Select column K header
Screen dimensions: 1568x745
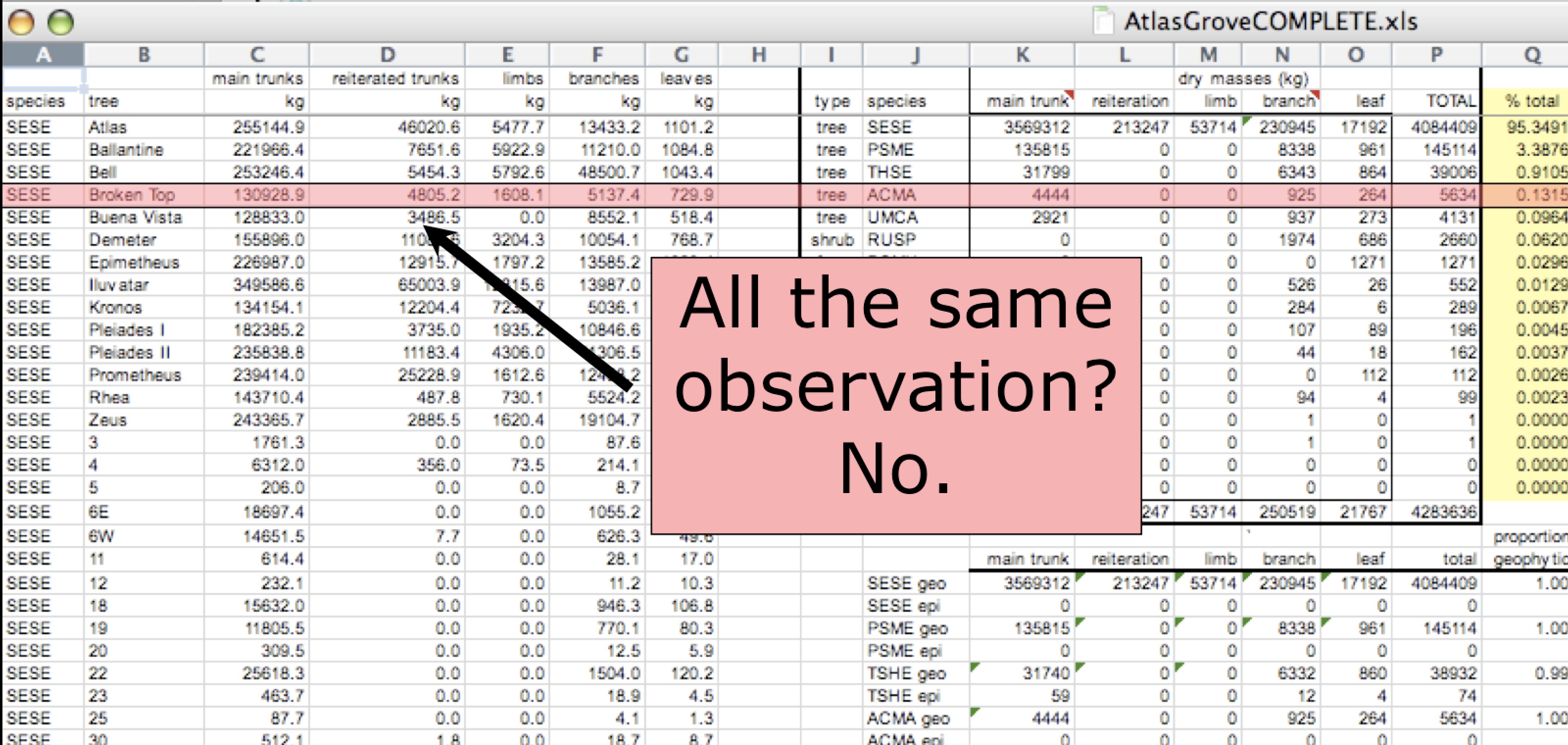pyautogui.click(x=1022, y=55)
